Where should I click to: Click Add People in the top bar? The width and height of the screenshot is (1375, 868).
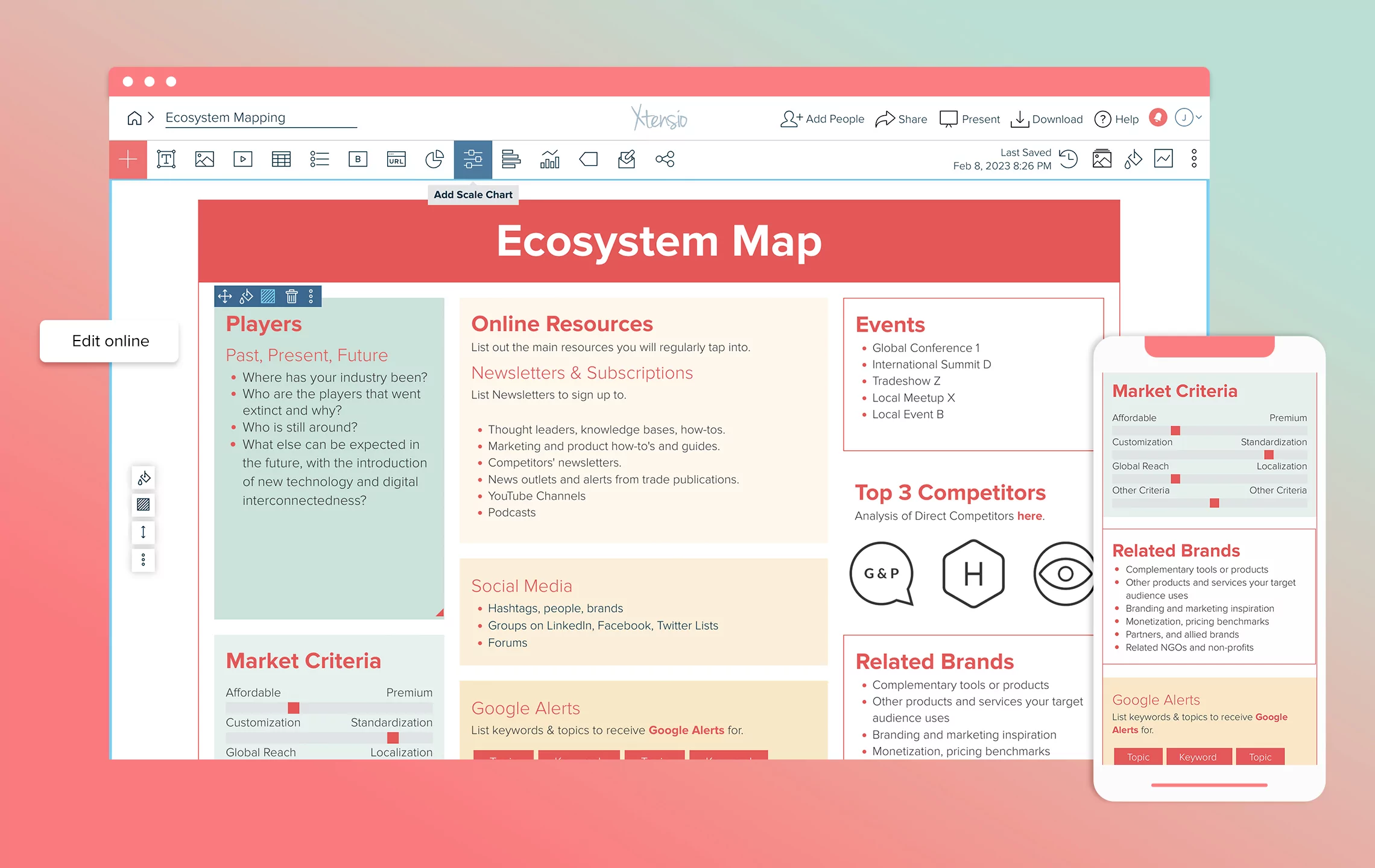(821, 119)
